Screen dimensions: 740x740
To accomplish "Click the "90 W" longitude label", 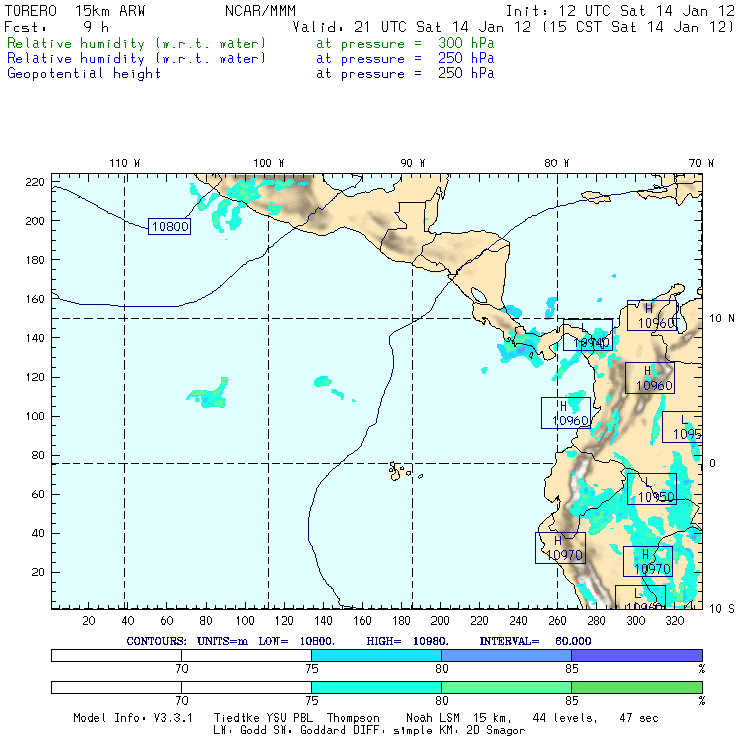I will tap(412, 163).
